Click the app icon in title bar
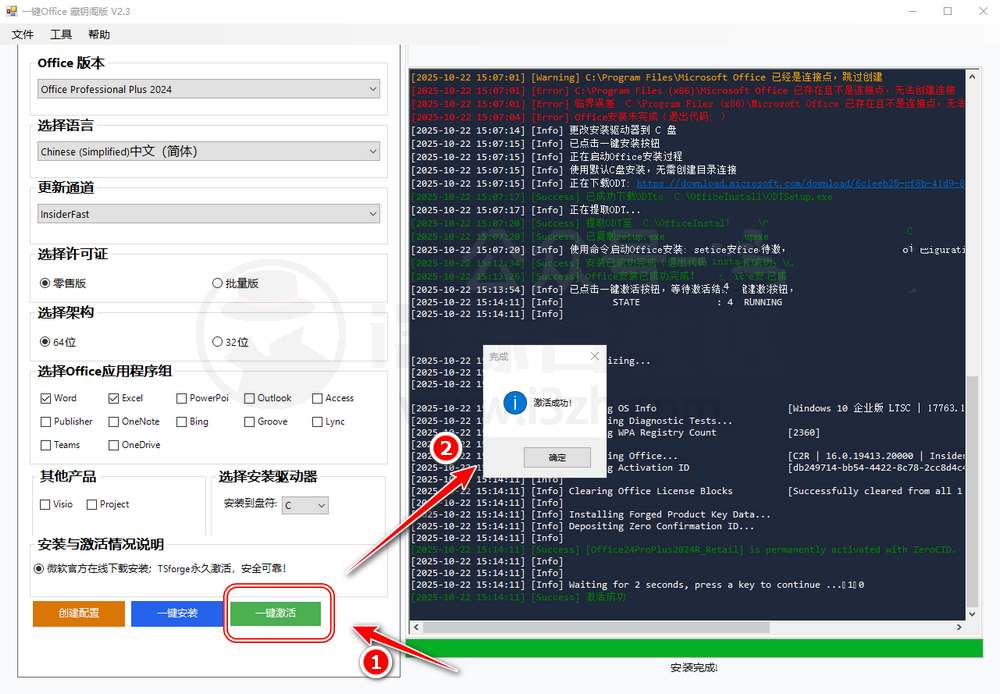The image size is (1000, 694). click(12, 11)
